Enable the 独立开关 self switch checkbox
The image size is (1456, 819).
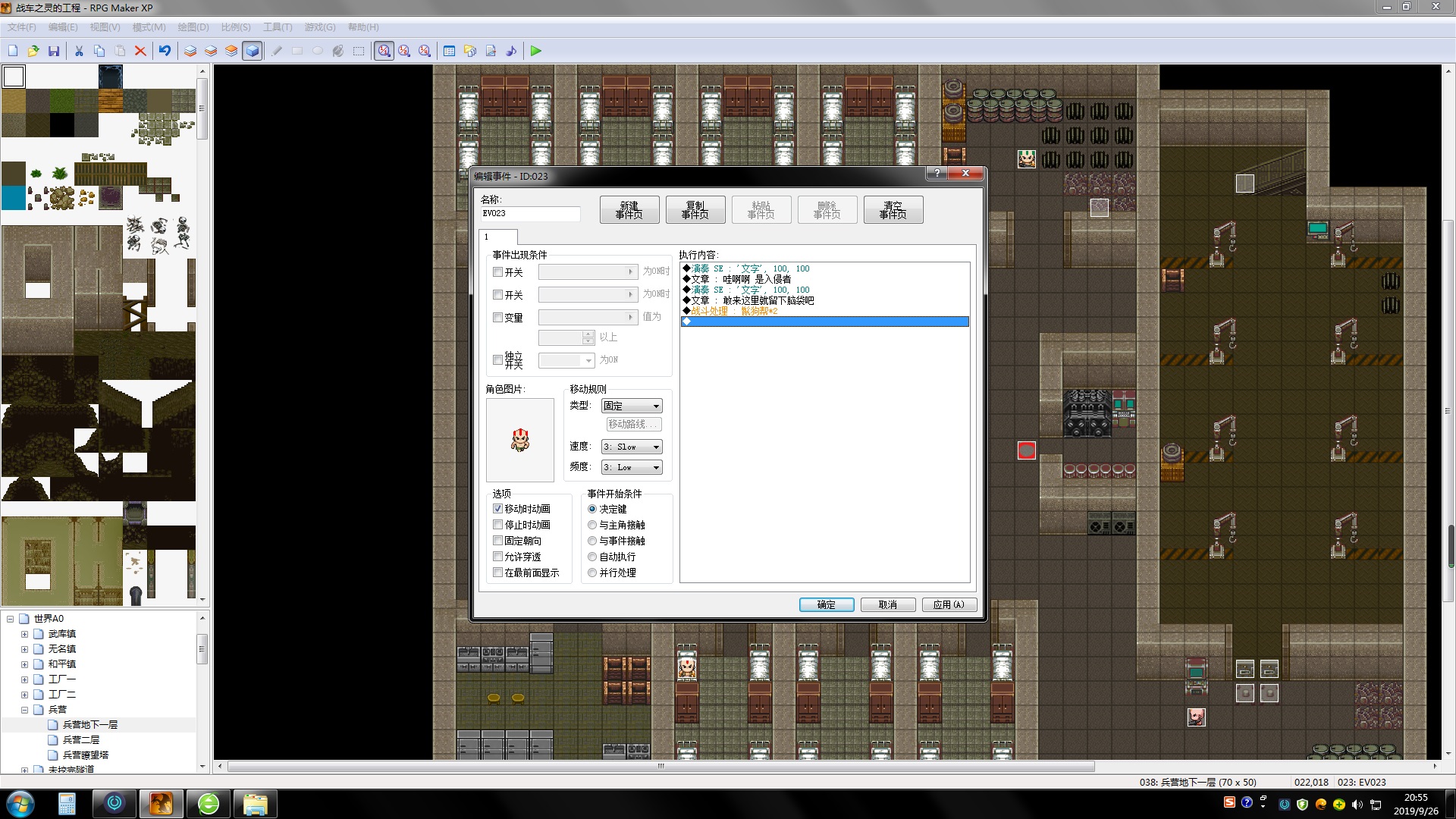pyautogui.click(x=498, y=360)
